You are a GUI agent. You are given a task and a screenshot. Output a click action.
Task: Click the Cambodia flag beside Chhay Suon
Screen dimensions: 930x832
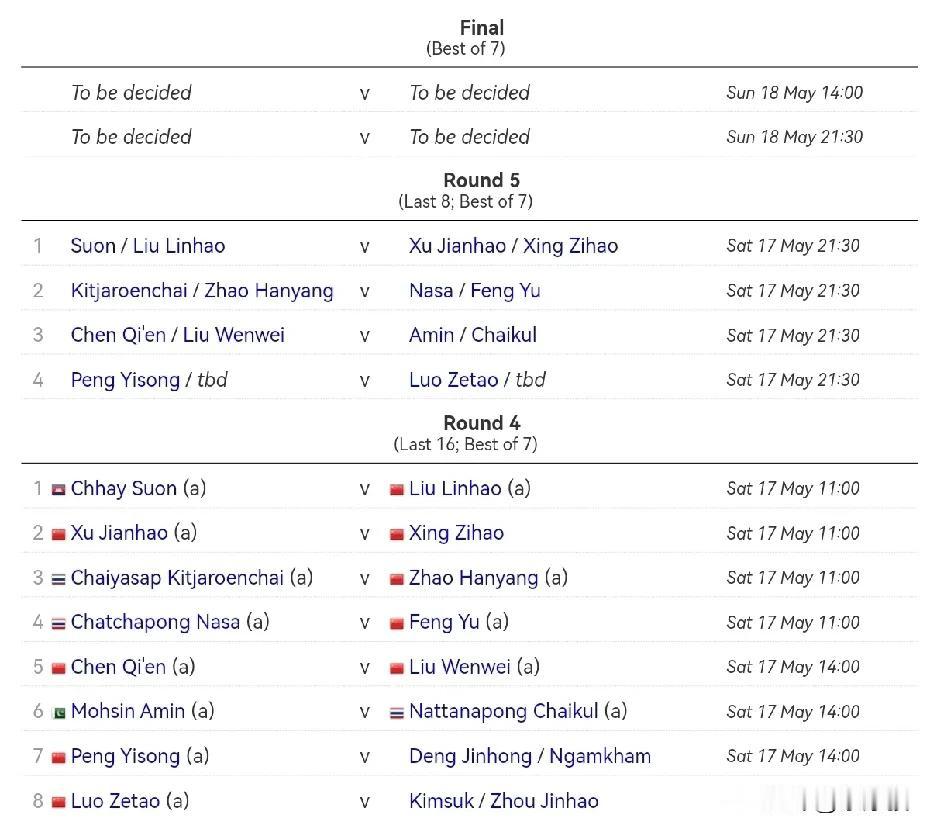tap(58, 490)
